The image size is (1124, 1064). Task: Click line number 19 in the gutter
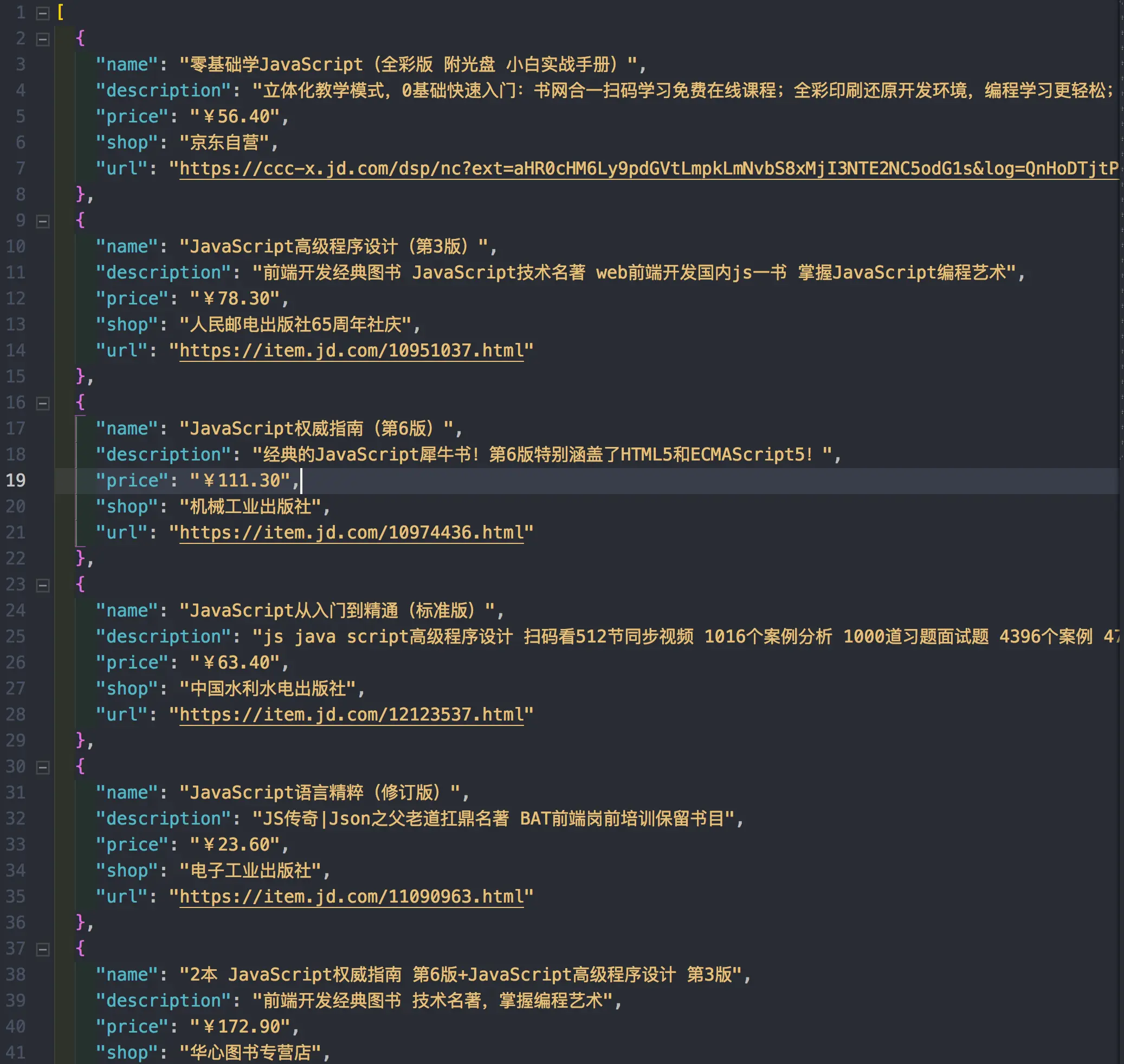point(17,481)
